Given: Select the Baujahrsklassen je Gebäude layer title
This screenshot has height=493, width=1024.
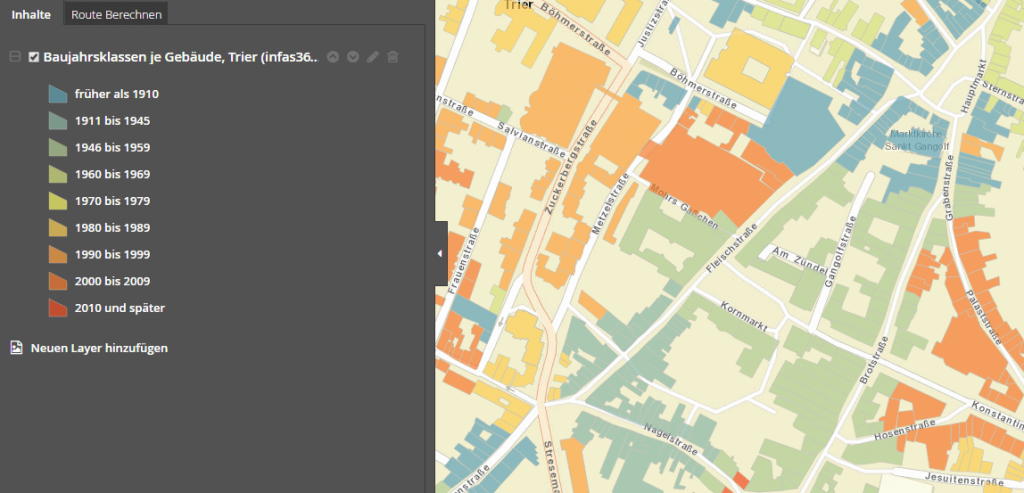Looking at the screenshot, I should tap(180, 58).
